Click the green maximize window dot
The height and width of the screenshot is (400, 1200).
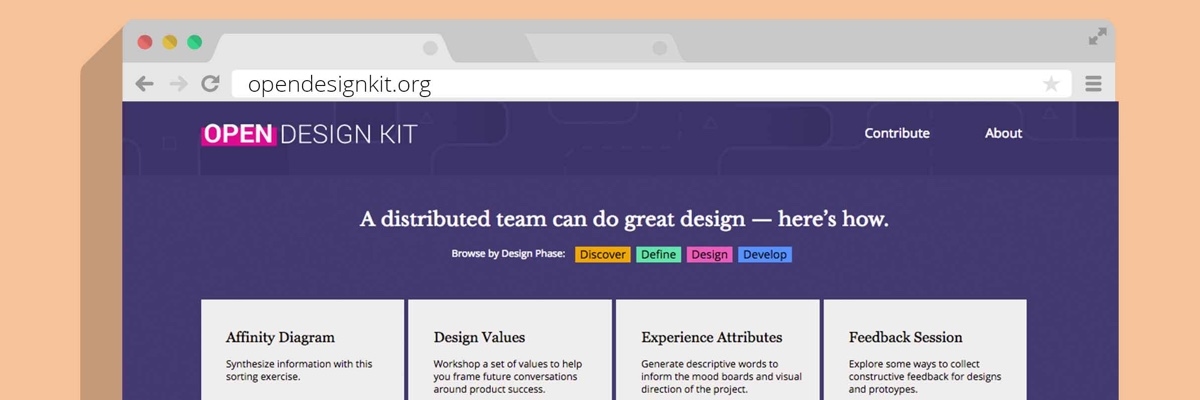click(195, 42)
